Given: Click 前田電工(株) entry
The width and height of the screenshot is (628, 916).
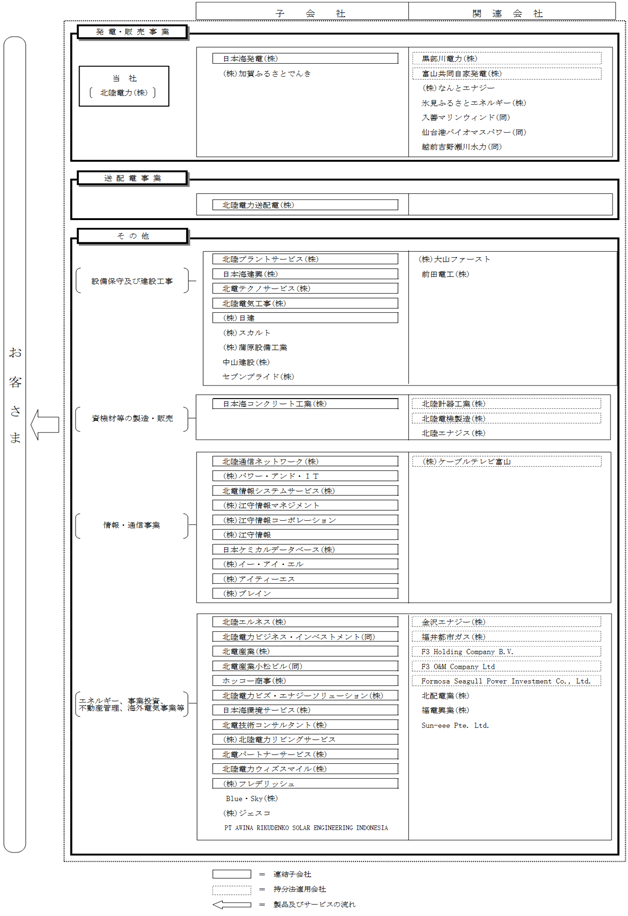Looking at the screenshot, I should (x=445, y=274).
